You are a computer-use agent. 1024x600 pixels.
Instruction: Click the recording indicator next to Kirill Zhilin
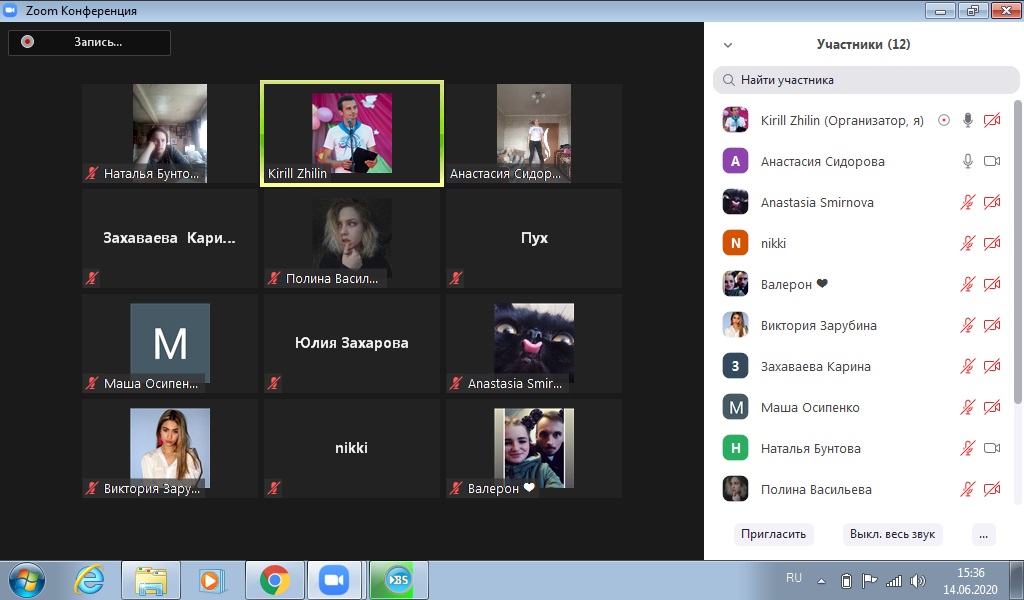pos(943,120)
